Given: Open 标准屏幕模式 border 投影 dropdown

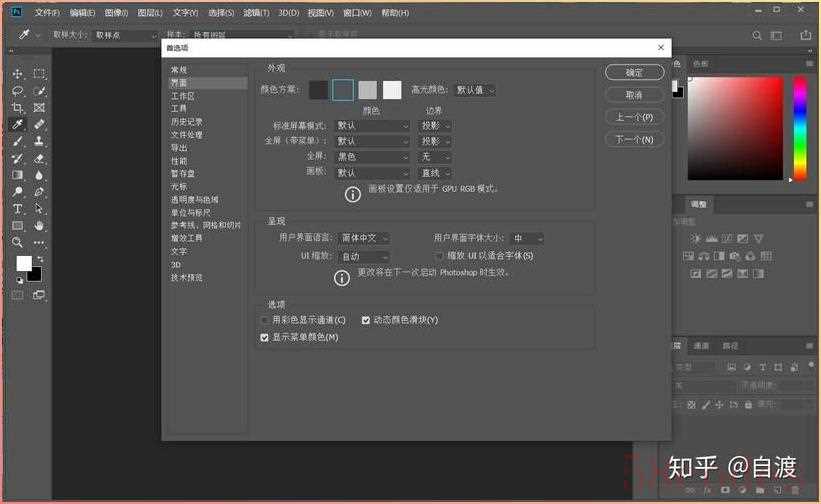Looking at the screenshot, I should click(x=436, y=126).
